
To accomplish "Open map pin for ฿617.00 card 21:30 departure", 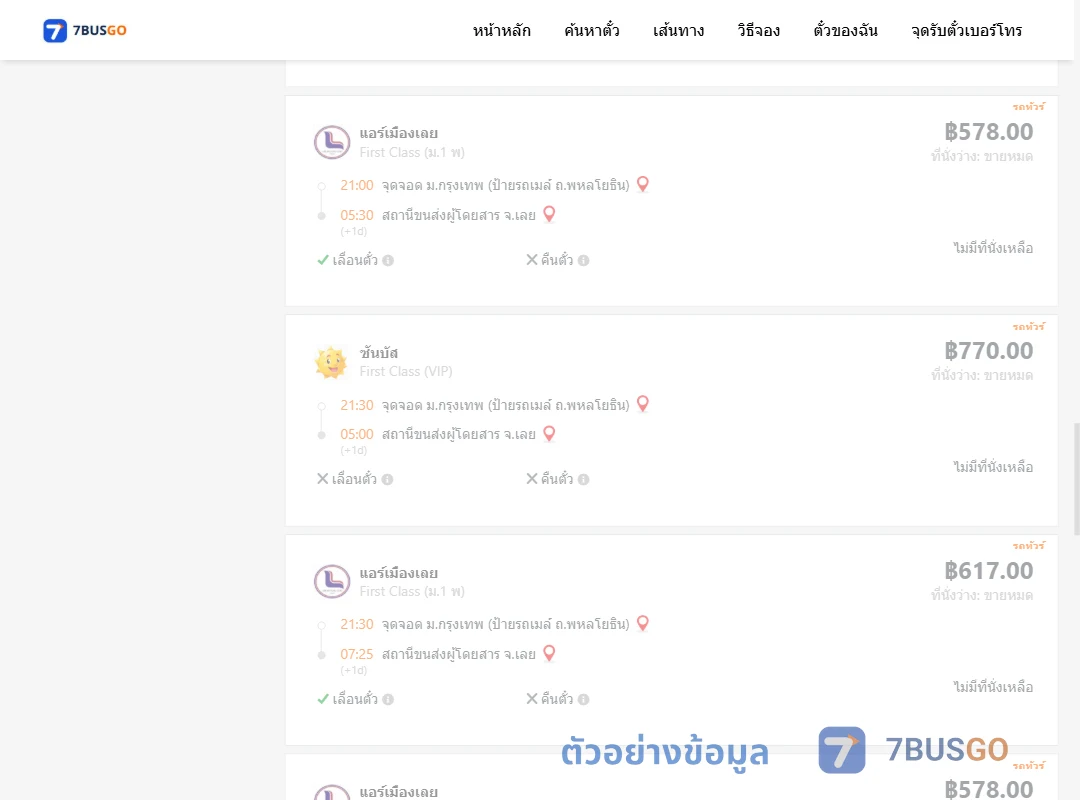I will [643, 623].
